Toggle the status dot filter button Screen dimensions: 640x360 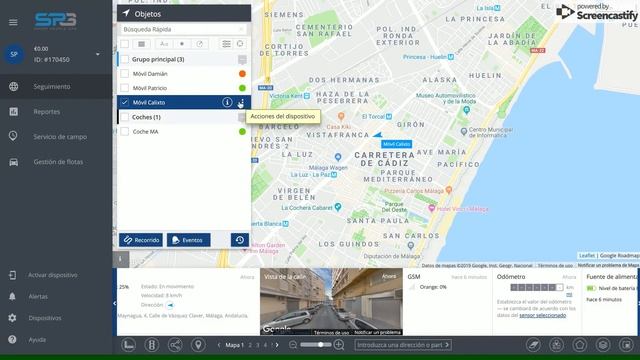(182, 44)
